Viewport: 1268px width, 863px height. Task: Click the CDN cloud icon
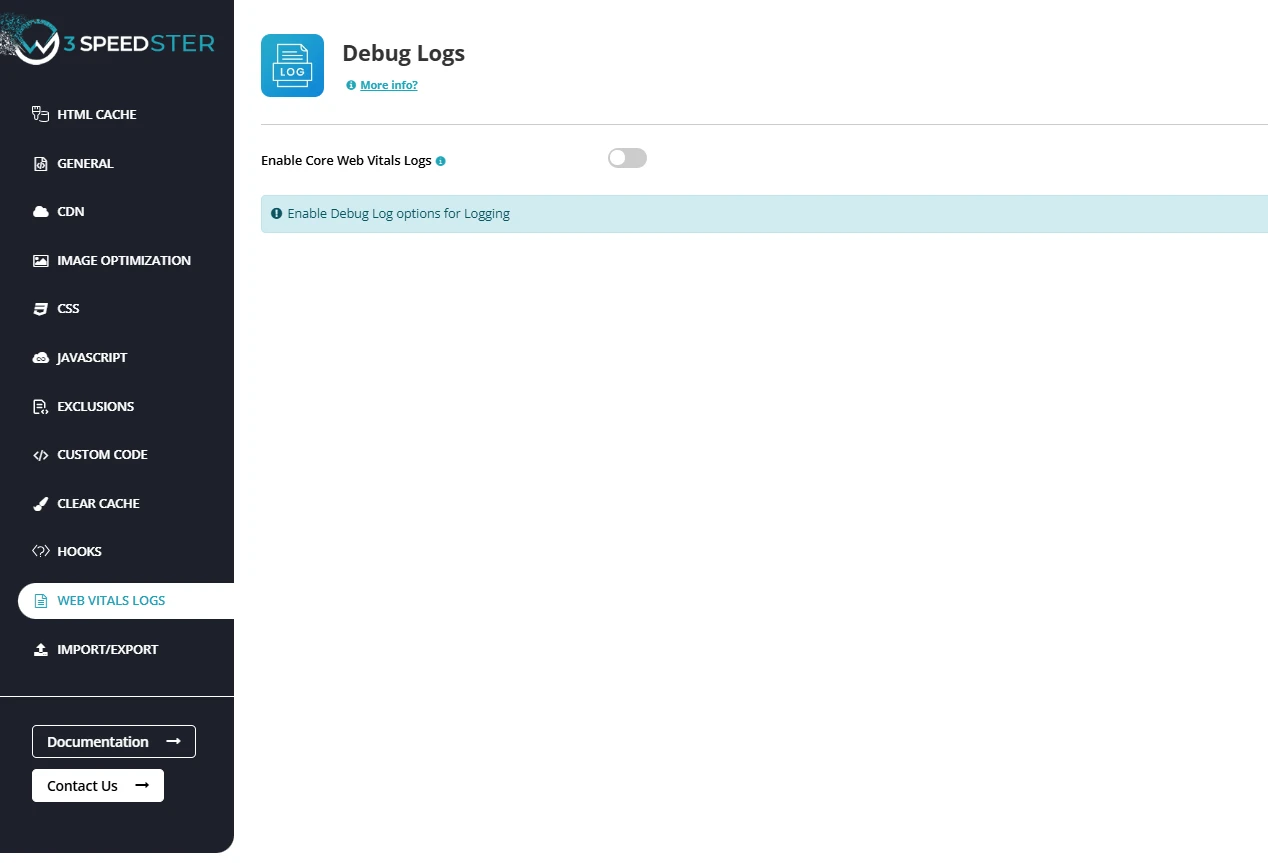[x=41, y=212]
